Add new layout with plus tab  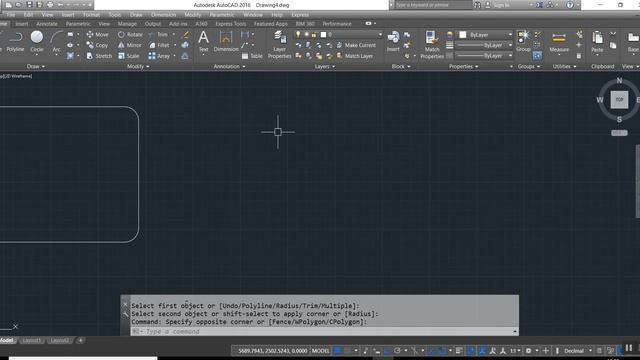[80, 340]
